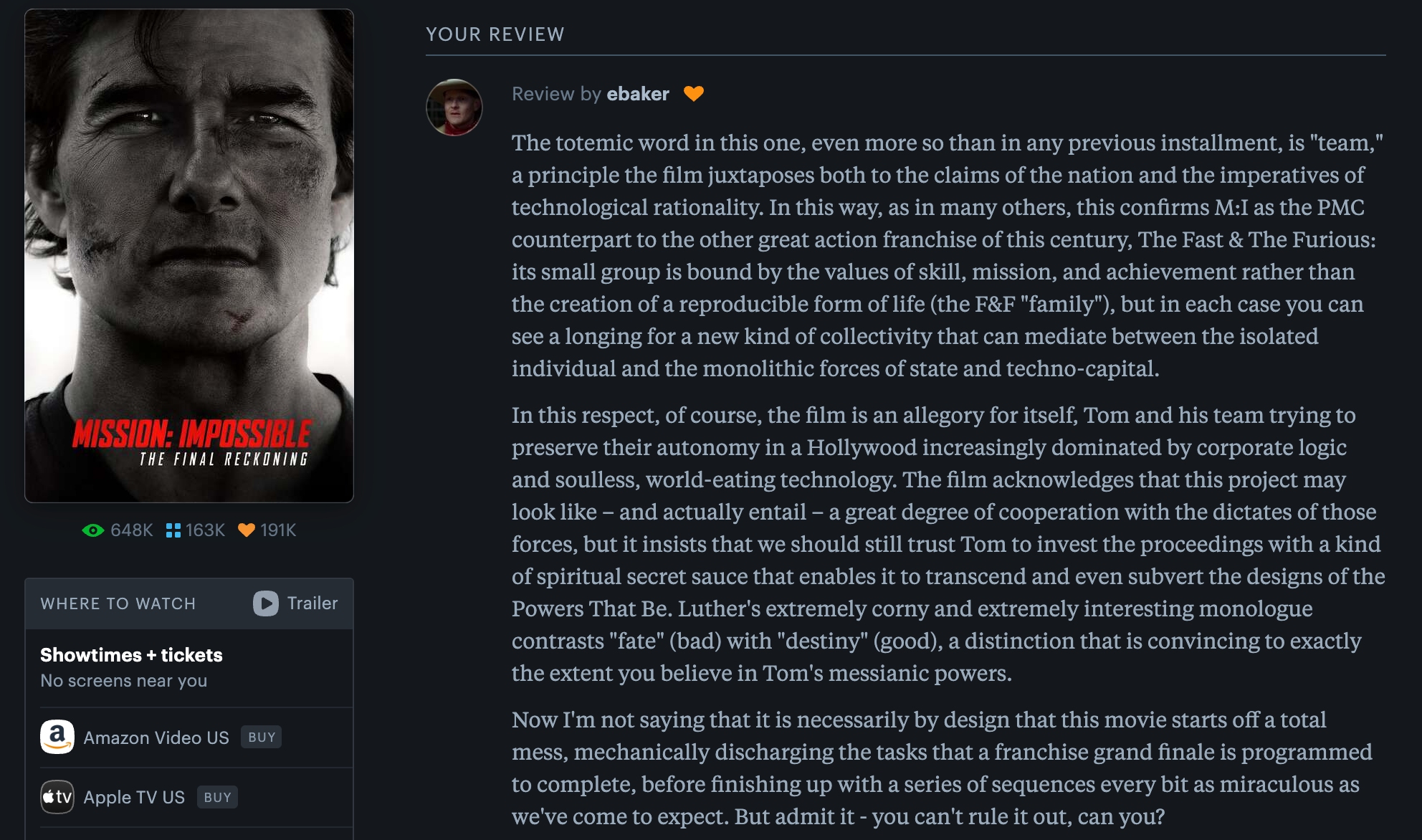The height and width of the screenshot is (840, 1422).
Task: Open the Showtimes + tickets section
Action: pos(131,655)
